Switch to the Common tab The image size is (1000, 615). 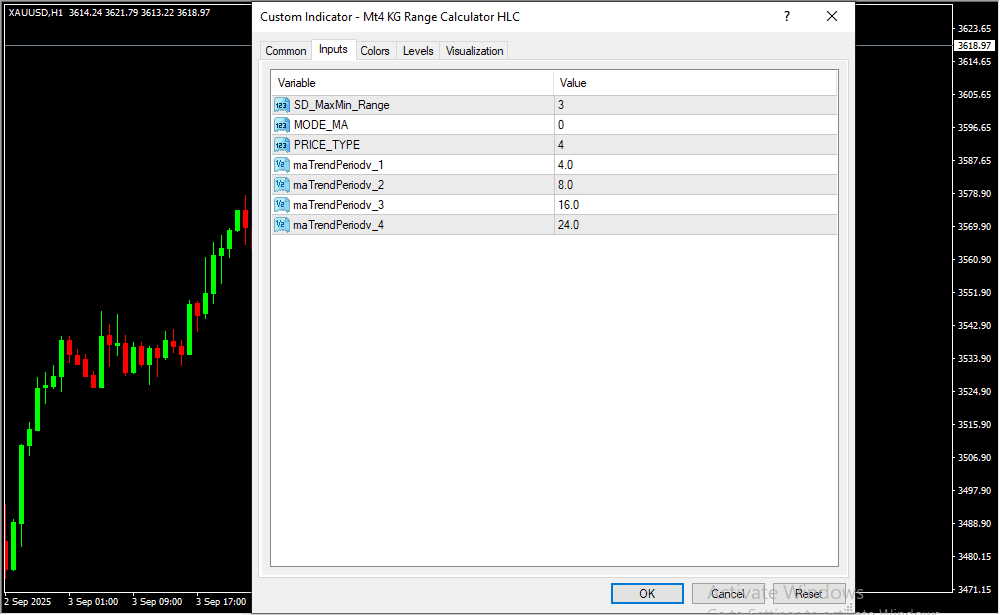tap(286, 51)
